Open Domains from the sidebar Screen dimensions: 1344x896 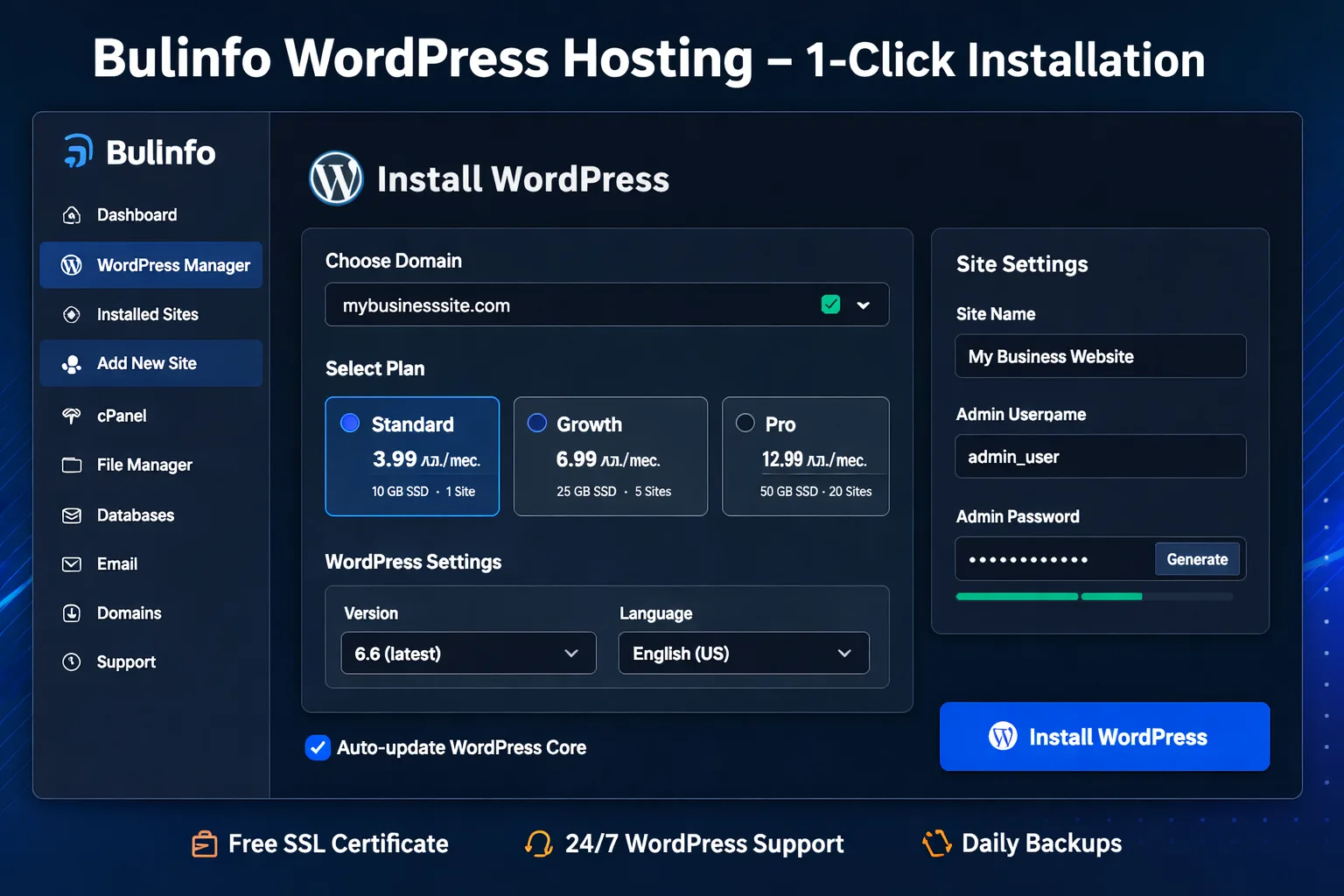tap(150, 613)
